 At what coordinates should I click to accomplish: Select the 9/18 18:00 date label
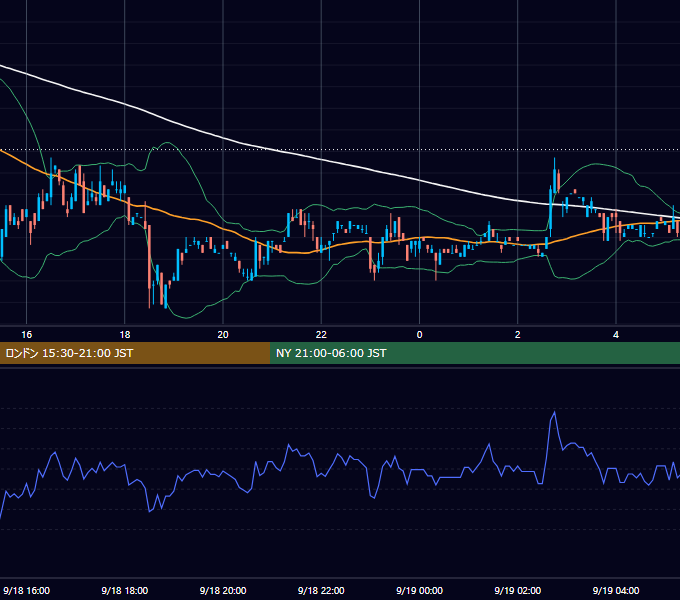(124, 590)
